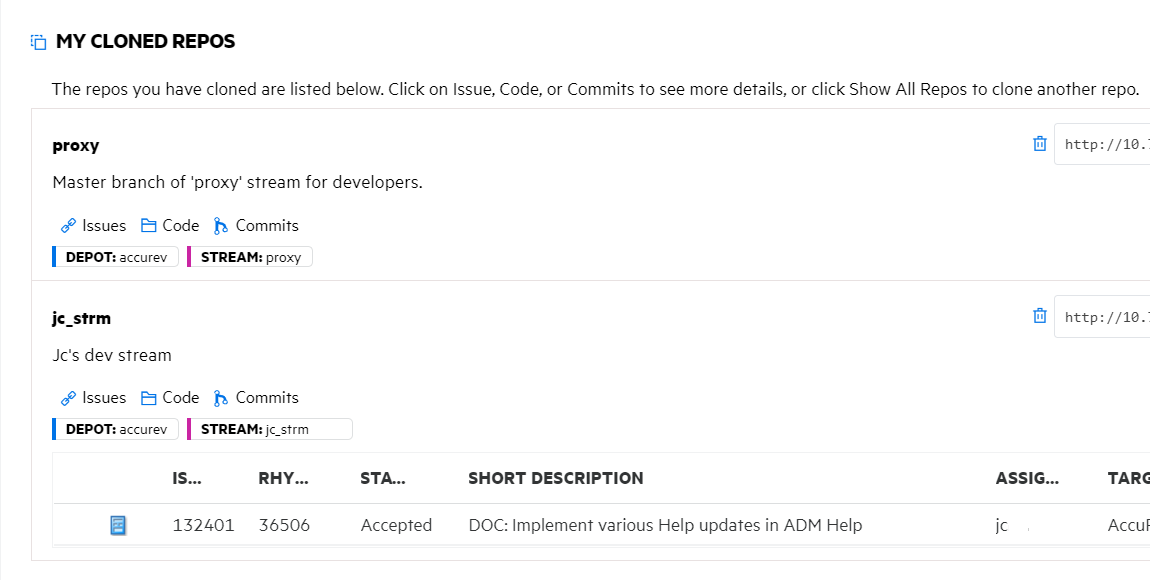The height and width of the screenshot is (580, 1150).
Task: Open Commits for the jc_strm repo
Action: pyautogui.click(x=266, y=398)
